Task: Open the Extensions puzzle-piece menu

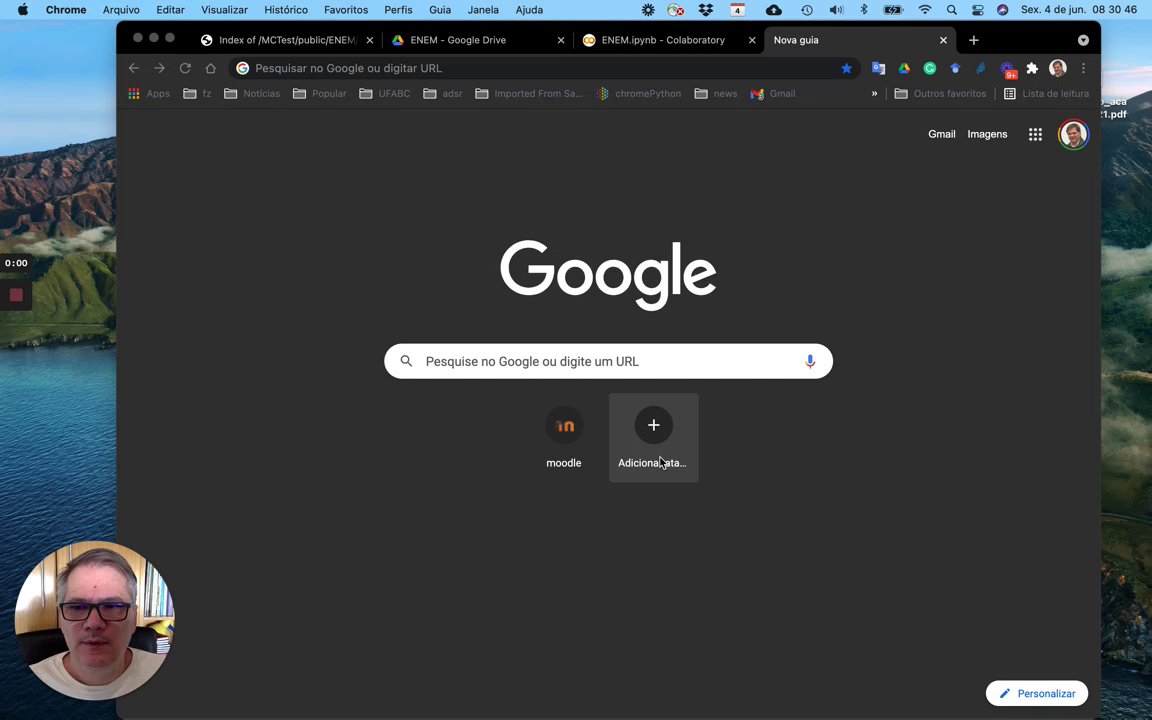Action: click(x=1032, y=68)
